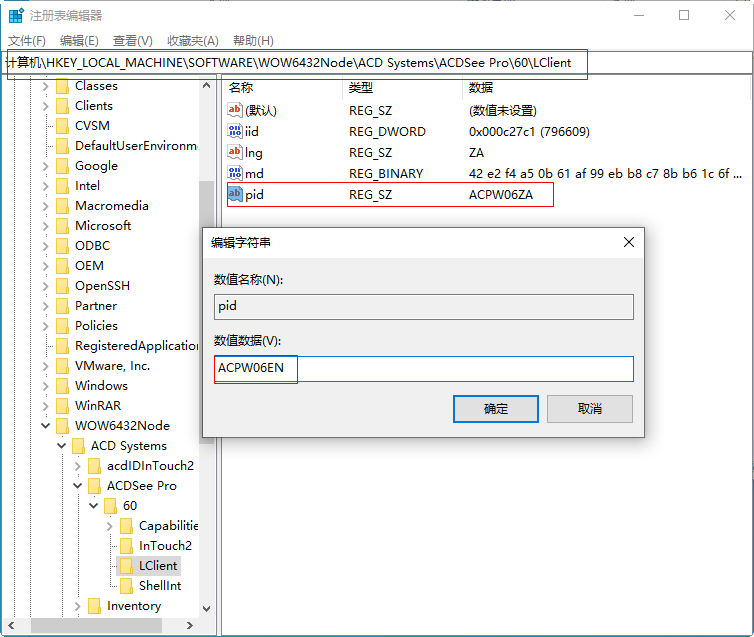Click the InTouch2 folder icon

coord(126,546)
